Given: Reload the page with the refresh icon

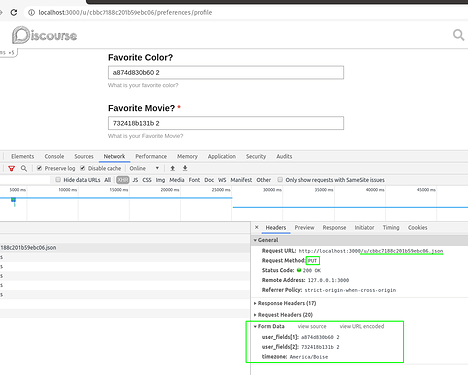Looking at the screenshot, I should 14,13.
